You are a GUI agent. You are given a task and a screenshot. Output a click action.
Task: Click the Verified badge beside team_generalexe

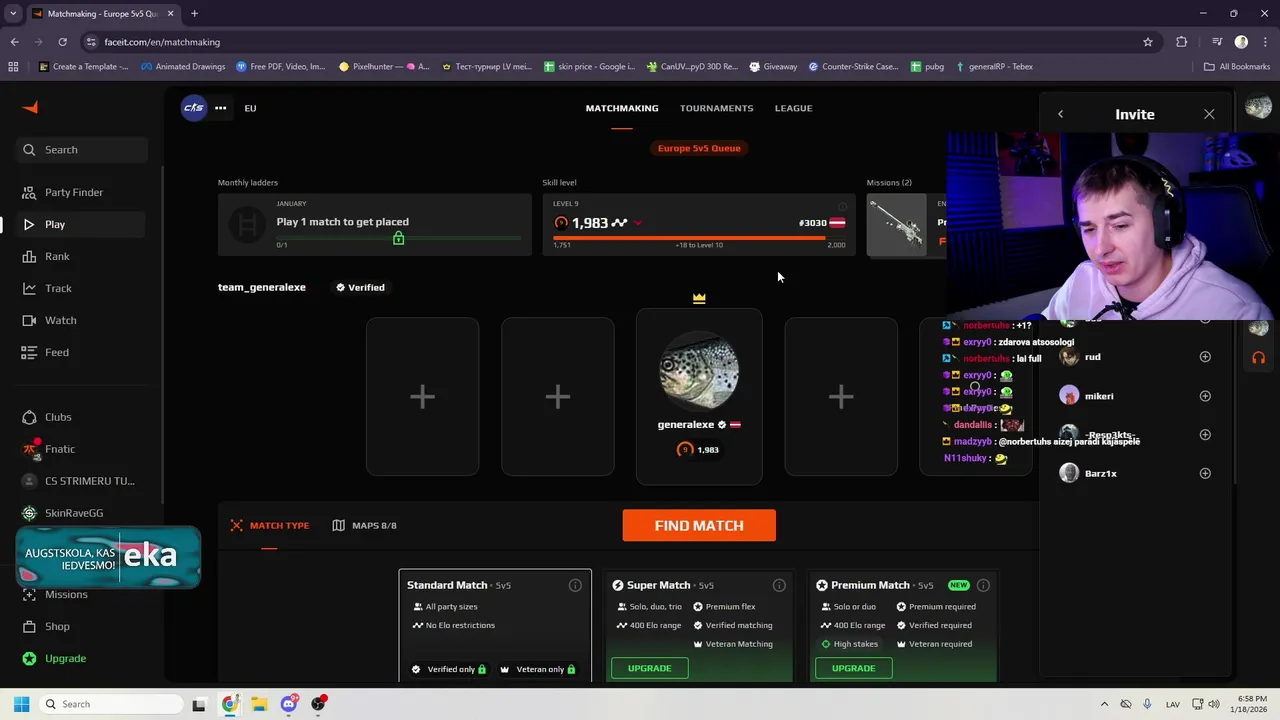click(360, 287)
